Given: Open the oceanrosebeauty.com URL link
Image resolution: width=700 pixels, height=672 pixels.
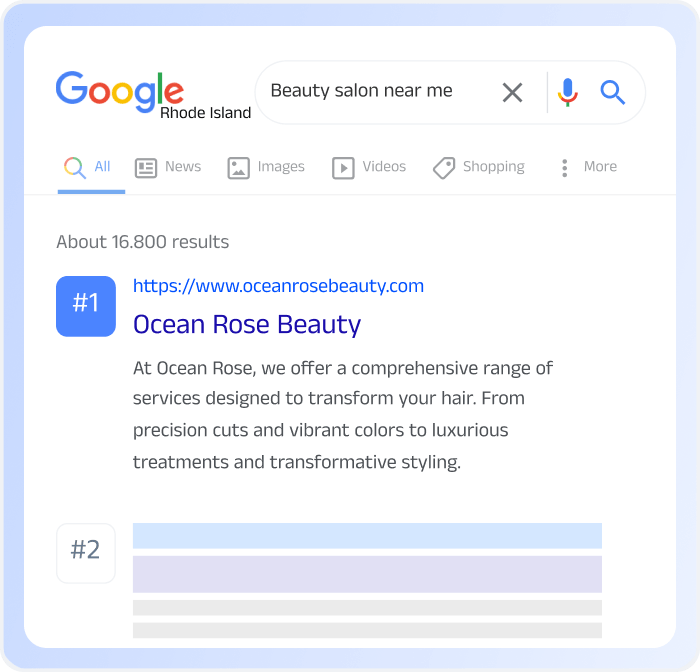Looking at the screenshot, I should pyautogui.click(x=279, y=286).
